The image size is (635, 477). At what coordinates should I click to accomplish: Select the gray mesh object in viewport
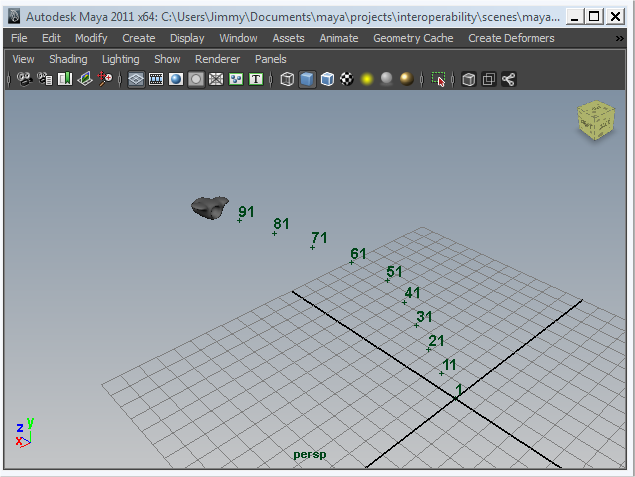tap(210, 208)
